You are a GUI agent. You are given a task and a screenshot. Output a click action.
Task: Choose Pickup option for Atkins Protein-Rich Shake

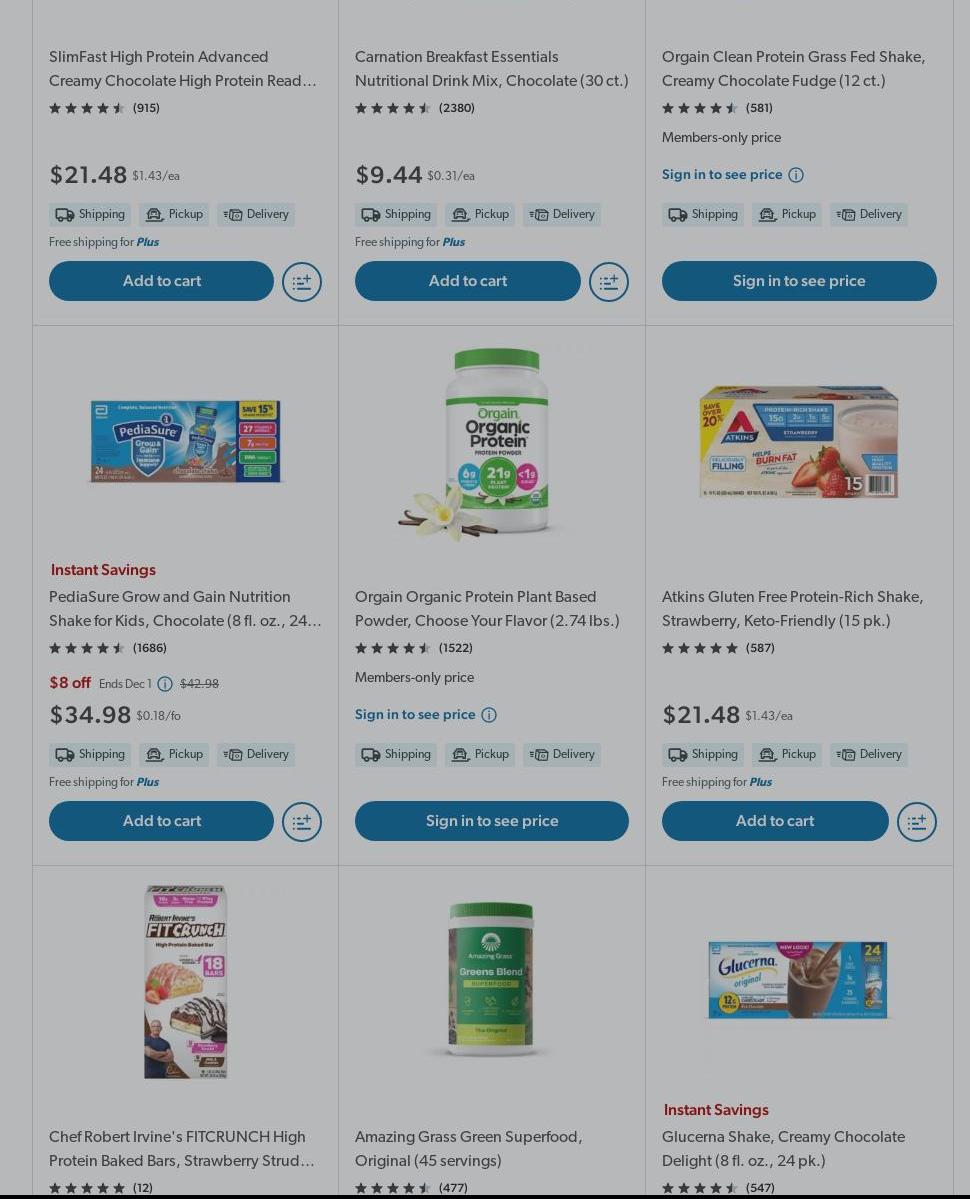(787, 754)
